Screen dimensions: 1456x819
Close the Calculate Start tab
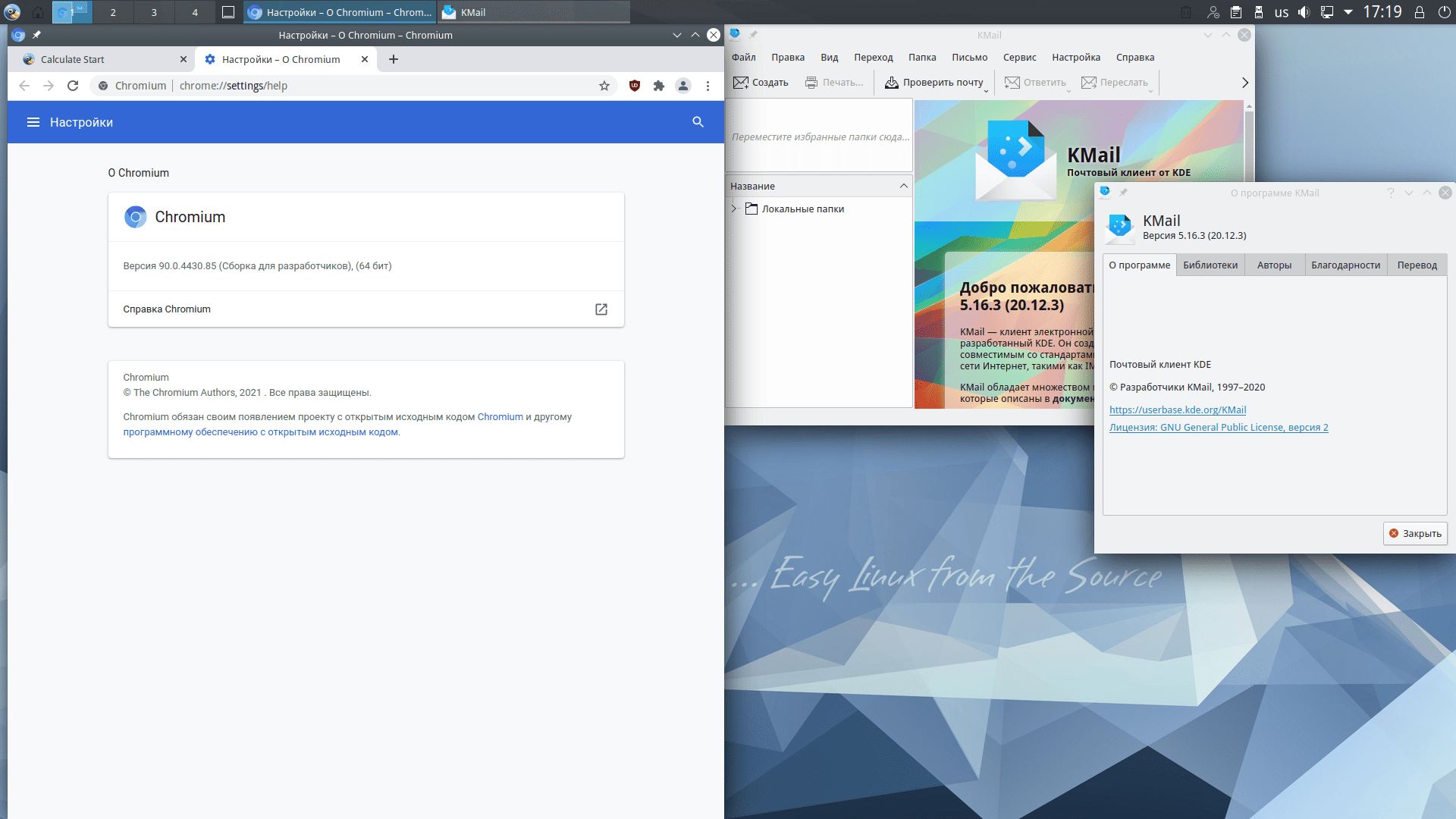pos(183,59)
